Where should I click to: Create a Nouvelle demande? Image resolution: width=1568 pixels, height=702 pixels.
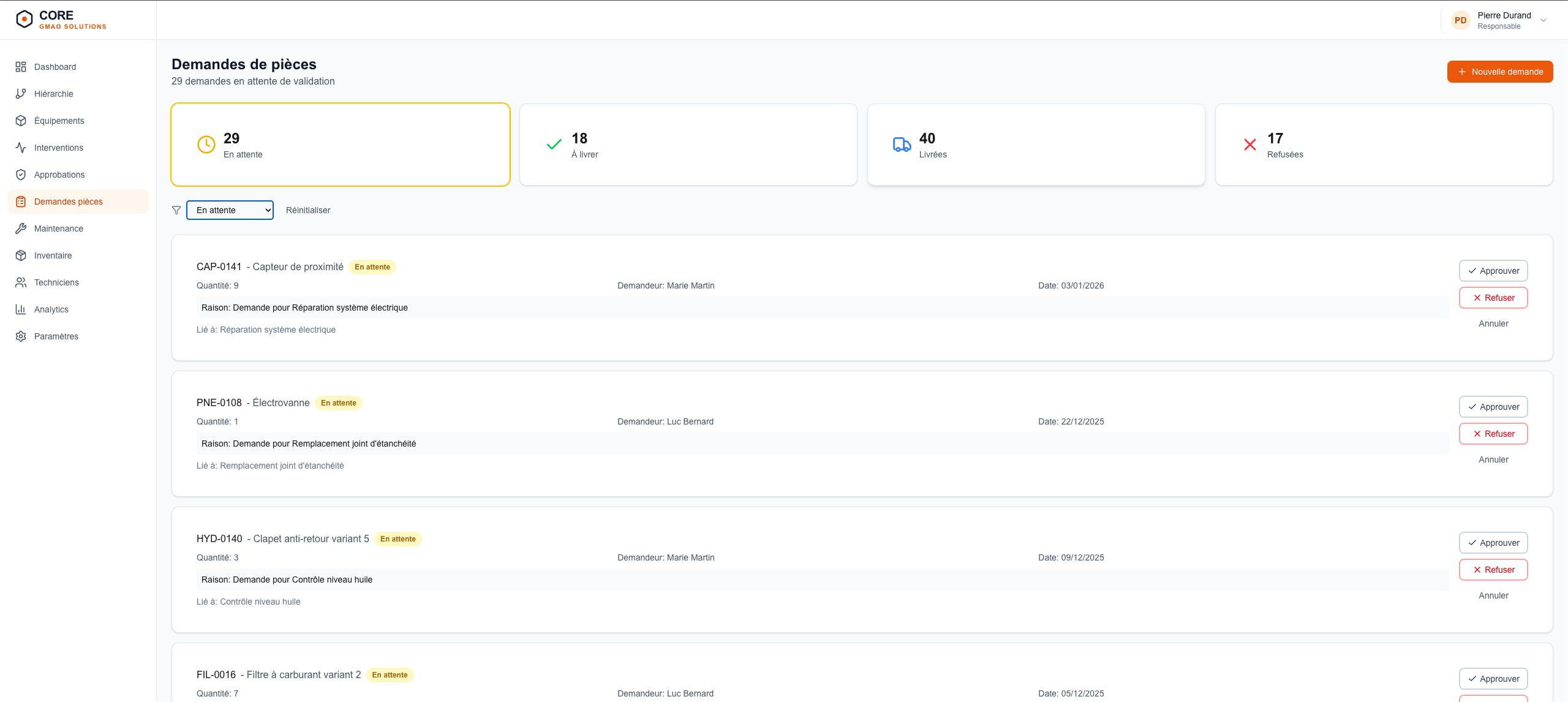pos(1500,72)
